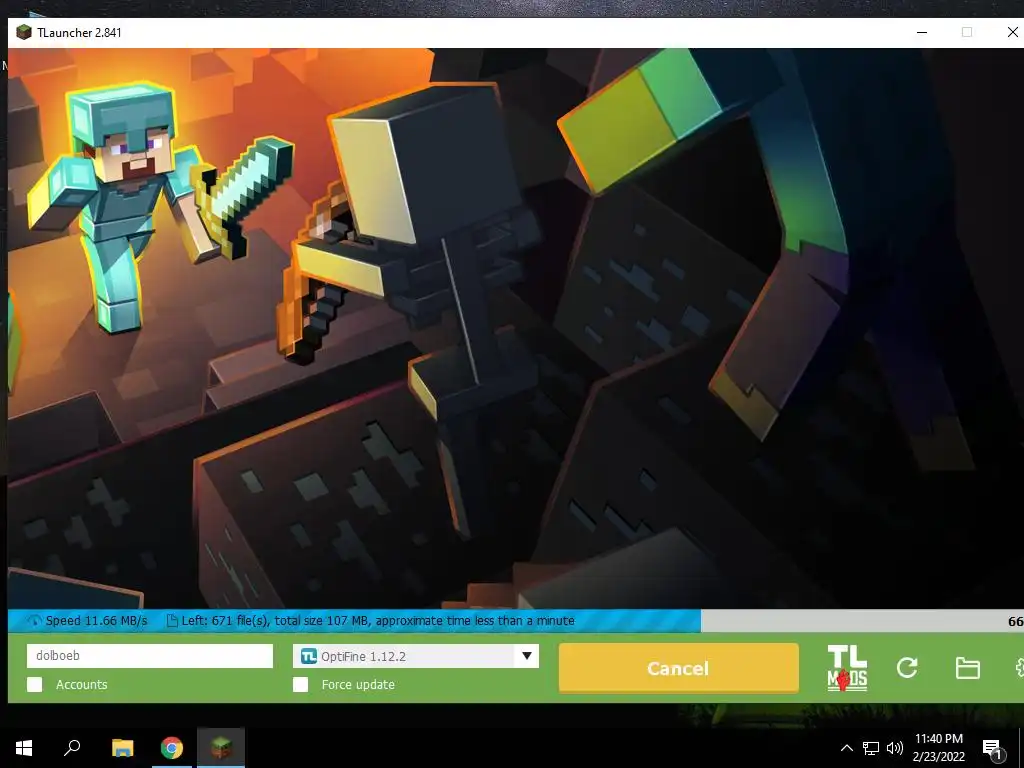
Task: Open launcher settings gear icon
Action: coord(1019,667)
